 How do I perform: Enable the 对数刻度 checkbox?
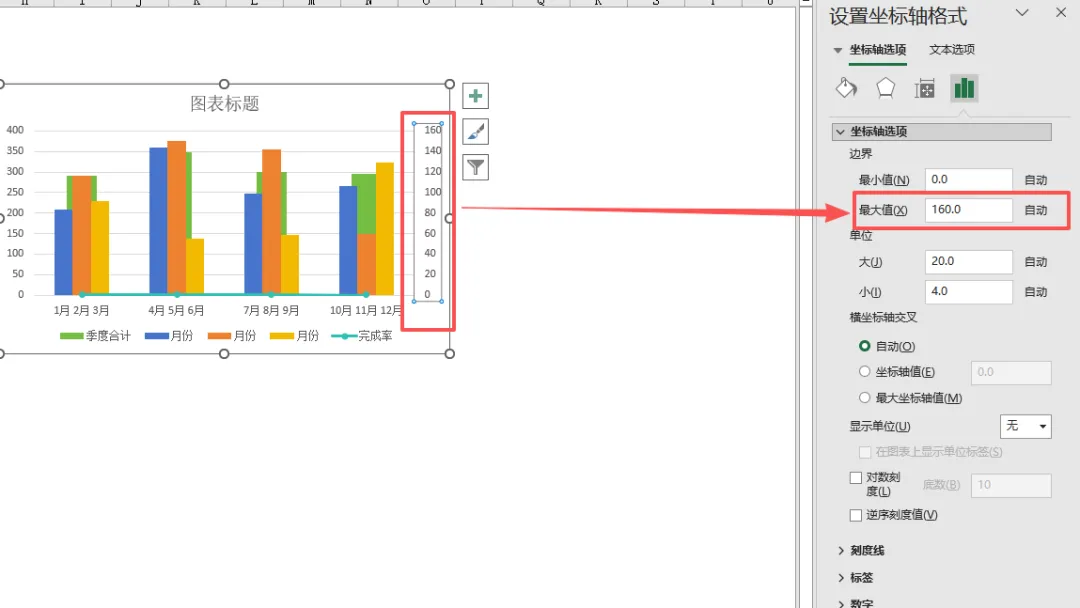click(855, 477)
